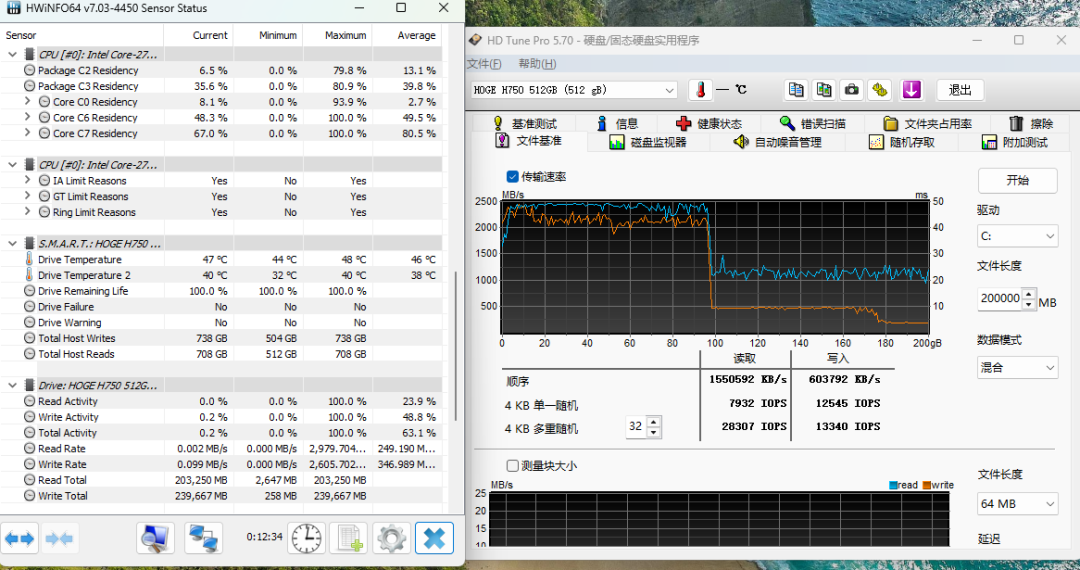The image size is (1080, 570).
Task: Expand IA Limit Reasons row
Action: 28,180
